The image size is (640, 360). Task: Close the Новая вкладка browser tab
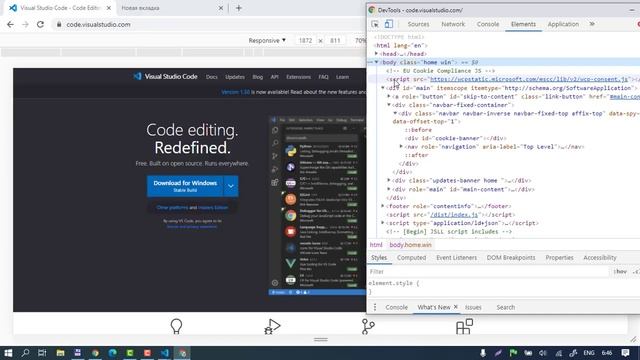[x=220, y=8]
